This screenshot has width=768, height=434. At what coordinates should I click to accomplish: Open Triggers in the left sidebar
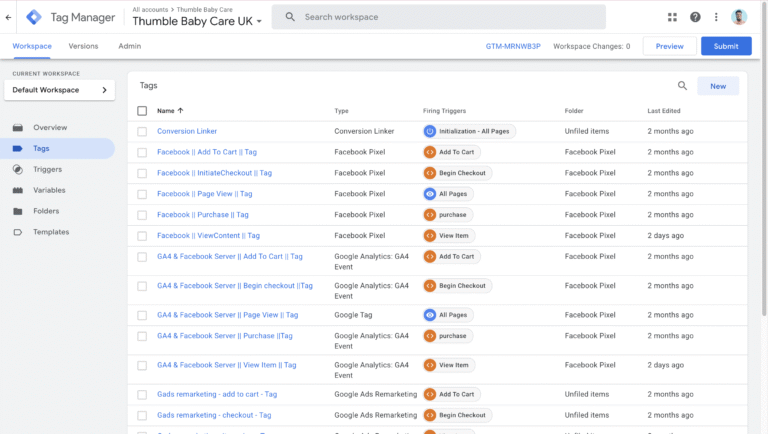coord(47,169)
